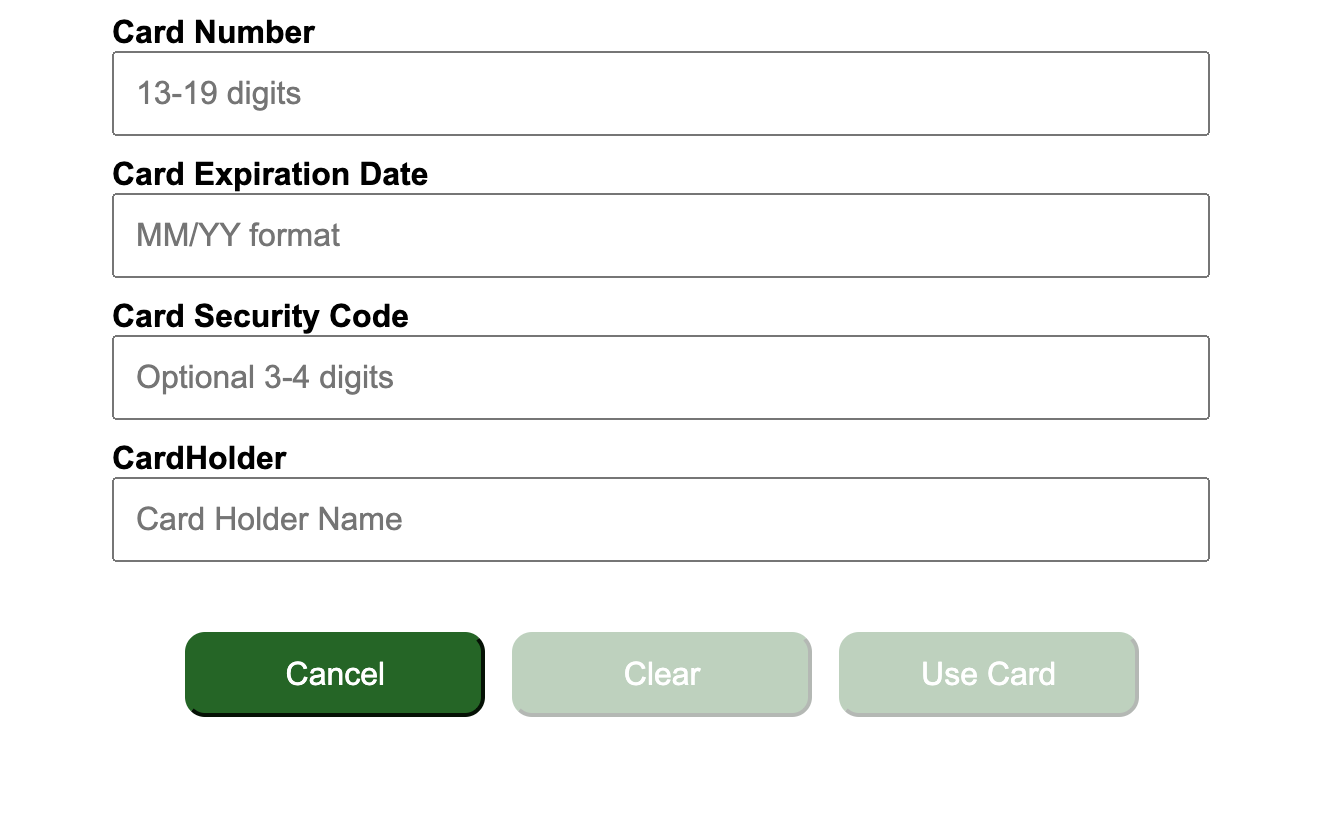The image size is (1324, 818).
Task: Submit card details via Use Card
Action: 988,674
